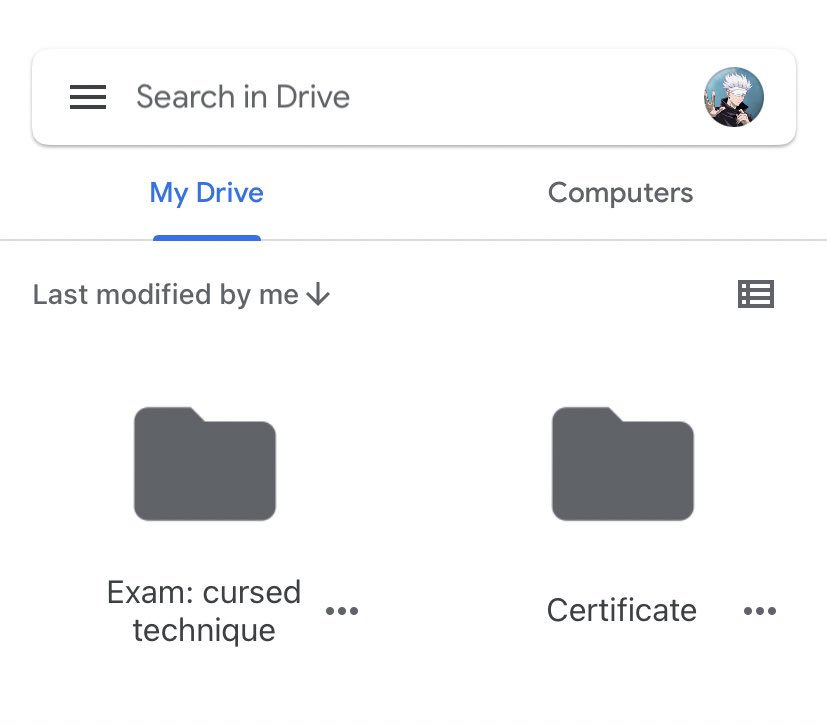Reverse sort order with the down arrow
This screenshot has width=827, height=725.
[x=318, y=294]
